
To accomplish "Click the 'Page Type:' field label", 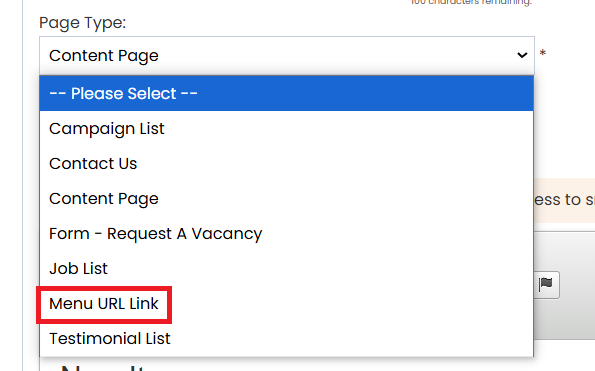I will [x=82, y=23].
